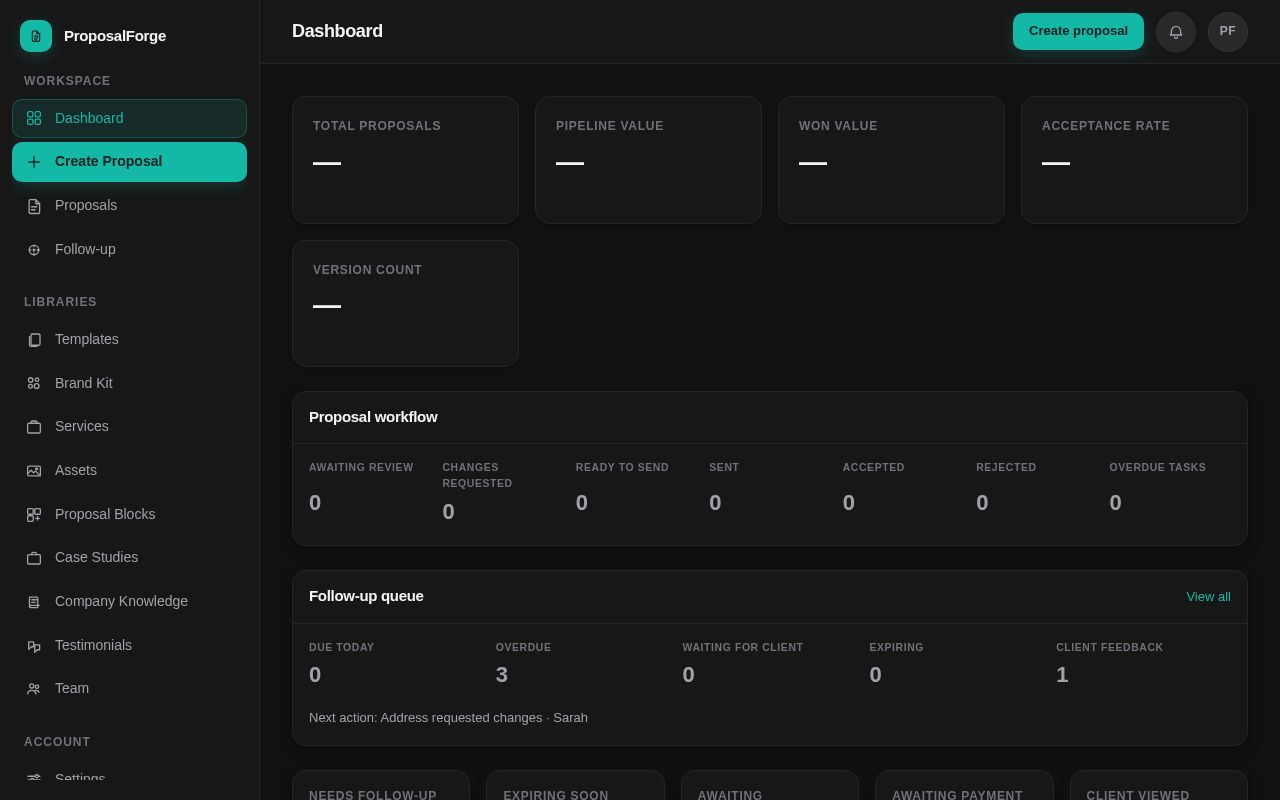Click the ProposalForge logo icon
This screenshot has width=1280, height=800.
(x=36, y=36)
